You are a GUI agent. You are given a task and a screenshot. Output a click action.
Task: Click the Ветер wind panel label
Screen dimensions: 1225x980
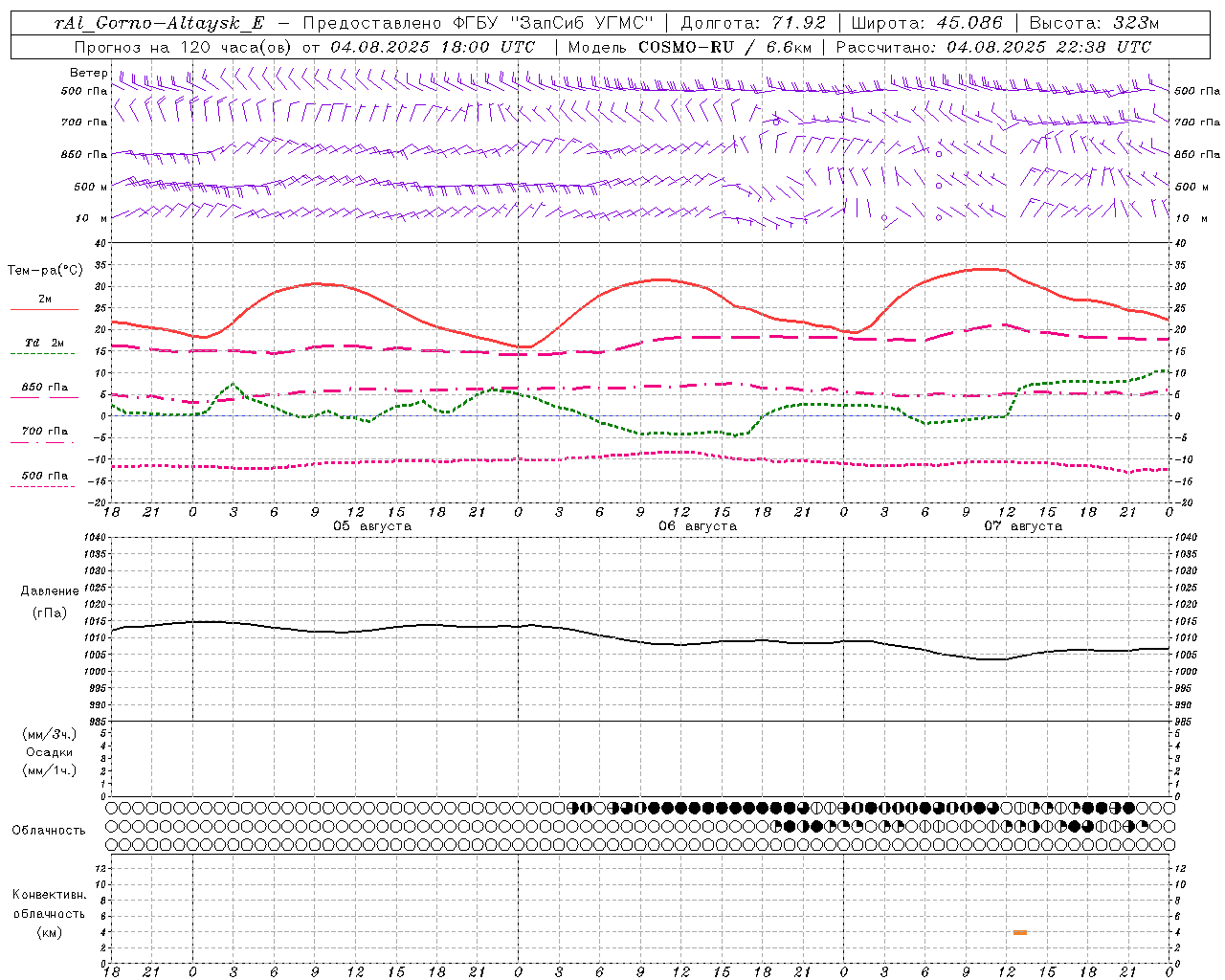(x=89, y=73)
